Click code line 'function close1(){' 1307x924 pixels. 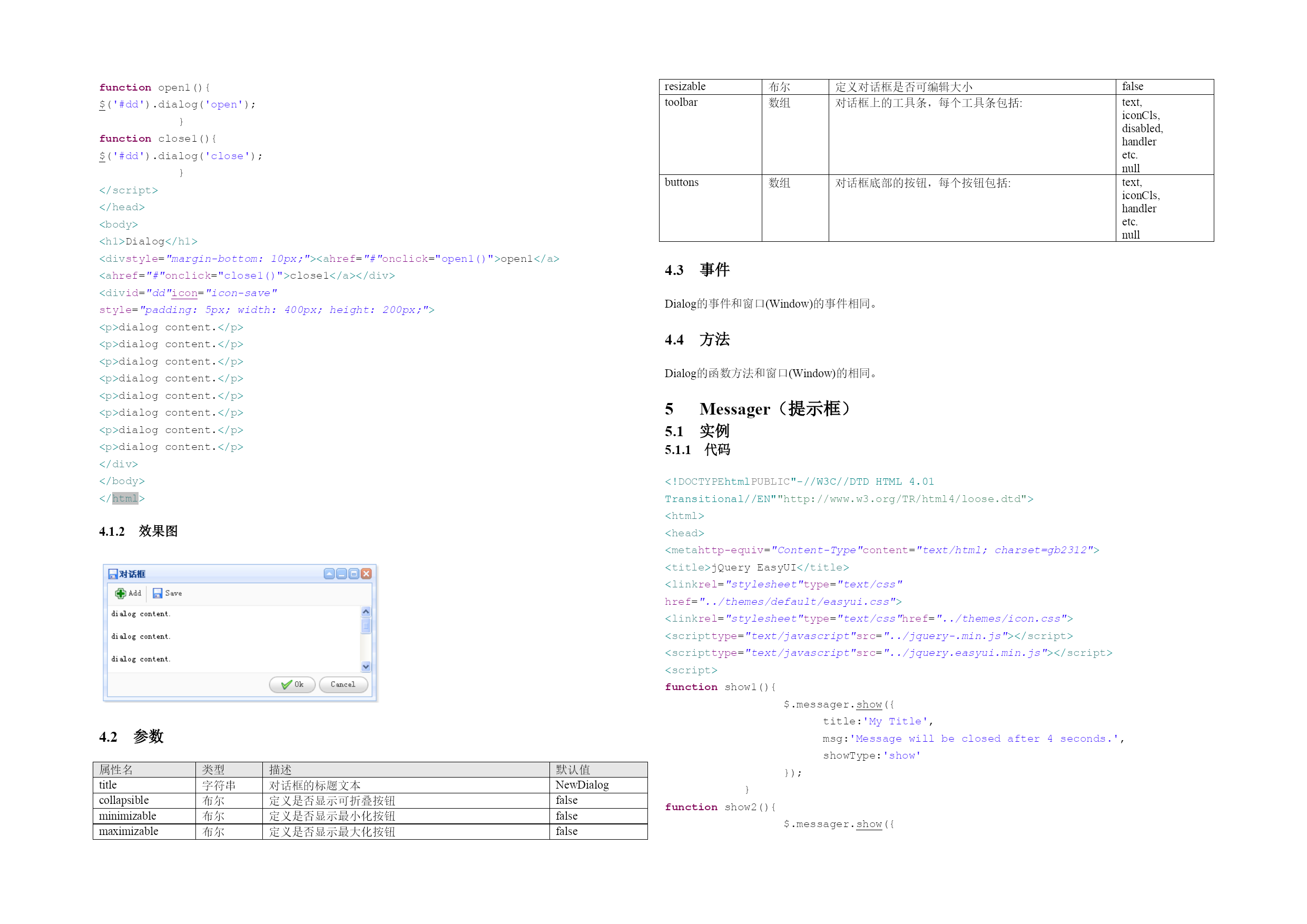point(158,139)
